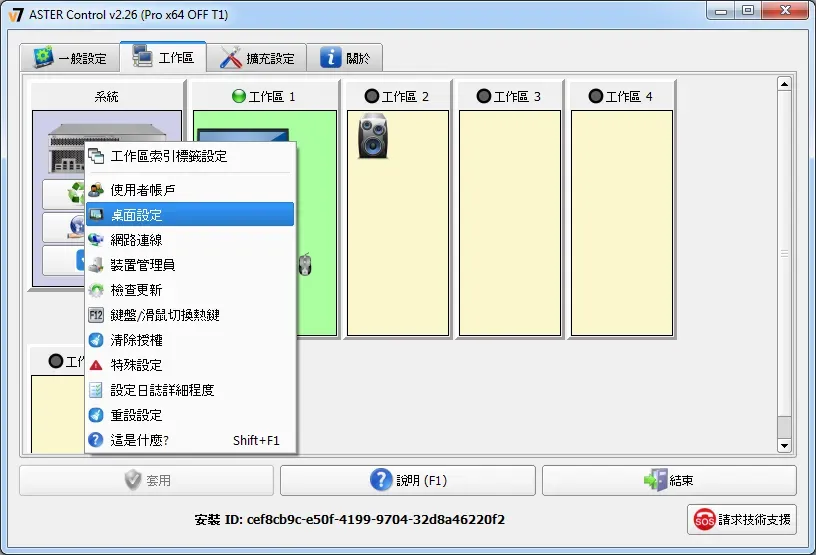The width and height of the screenshot is (816, 555).
Task: Open the 關於 tab
Action: click(x=345, y=58)
